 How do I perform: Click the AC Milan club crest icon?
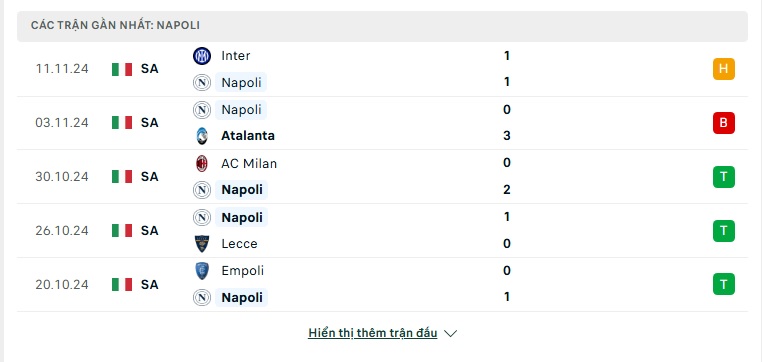tap(201, 163)
